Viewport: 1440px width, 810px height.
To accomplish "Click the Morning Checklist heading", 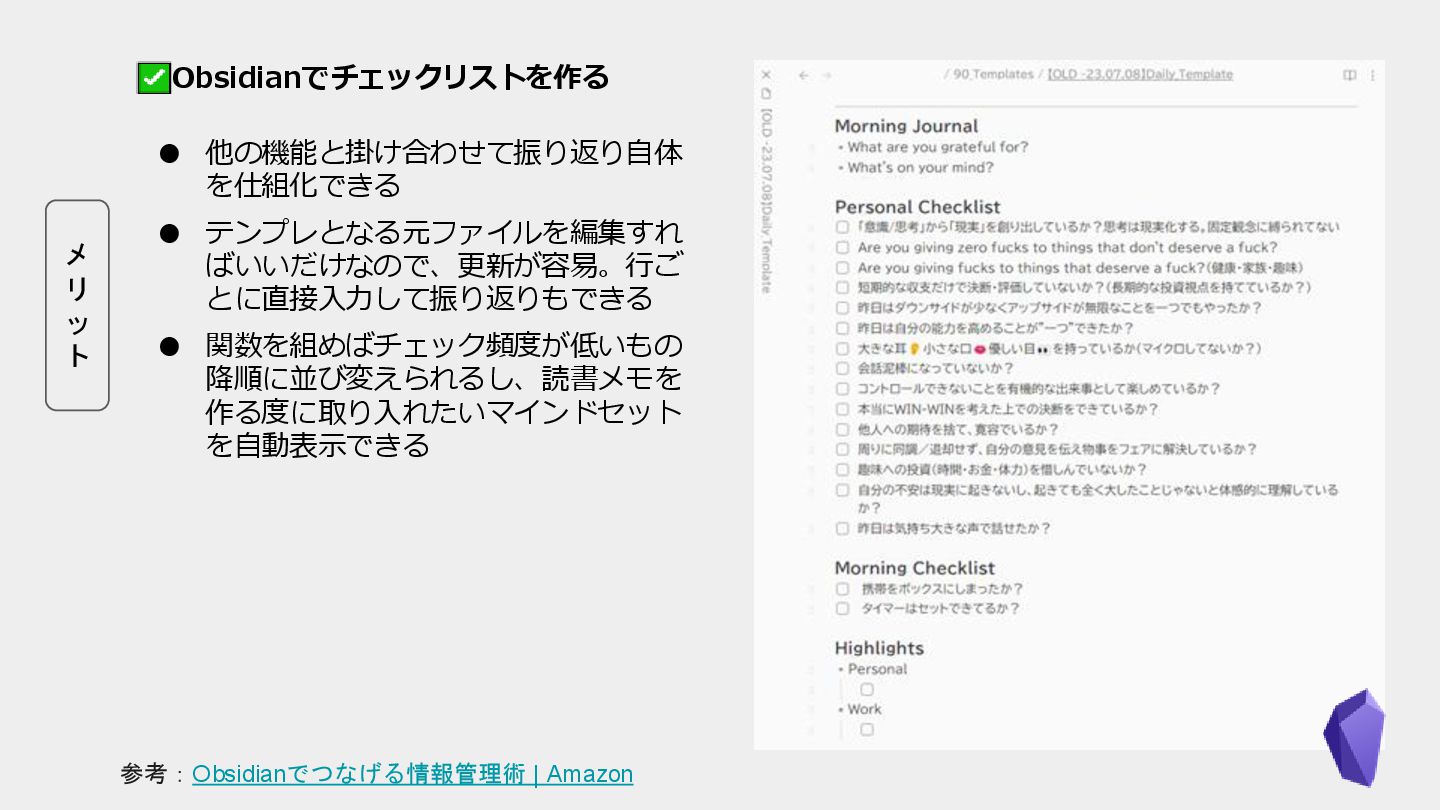I will 915,568.
